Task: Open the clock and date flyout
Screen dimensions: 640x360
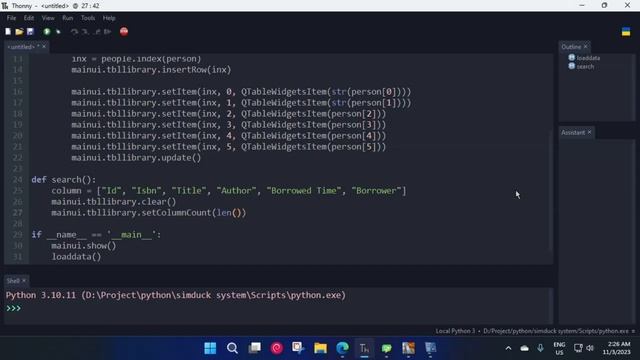Action: (x=618, y=348)
